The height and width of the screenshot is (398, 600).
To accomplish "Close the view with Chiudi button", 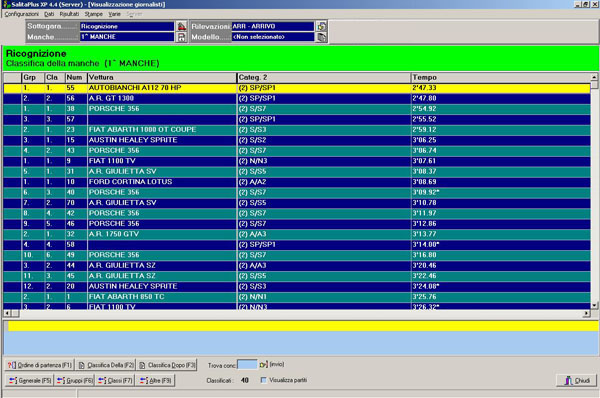I will (577, 380).
